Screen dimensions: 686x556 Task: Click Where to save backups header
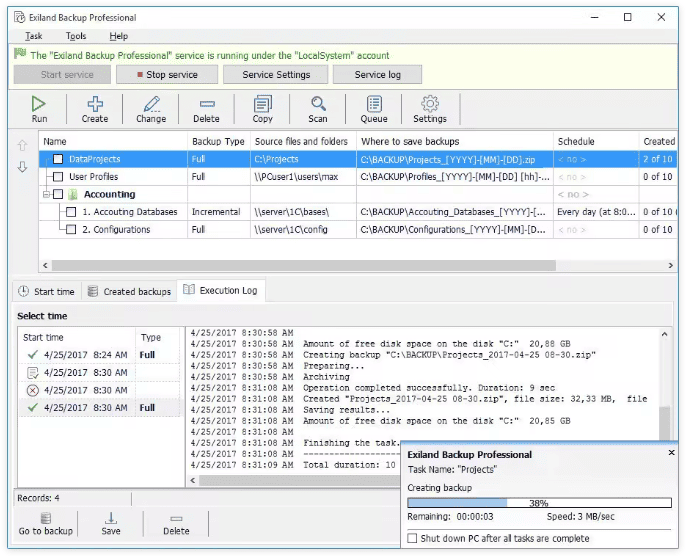click(x=455, y=141)
